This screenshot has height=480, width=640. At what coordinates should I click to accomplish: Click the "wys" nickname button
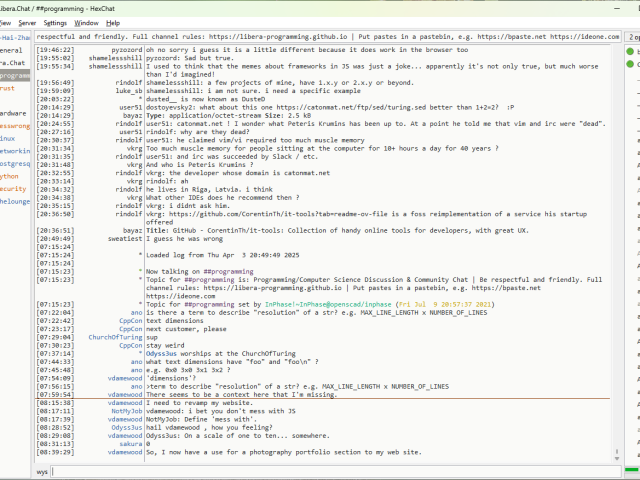tap(43, 470)
